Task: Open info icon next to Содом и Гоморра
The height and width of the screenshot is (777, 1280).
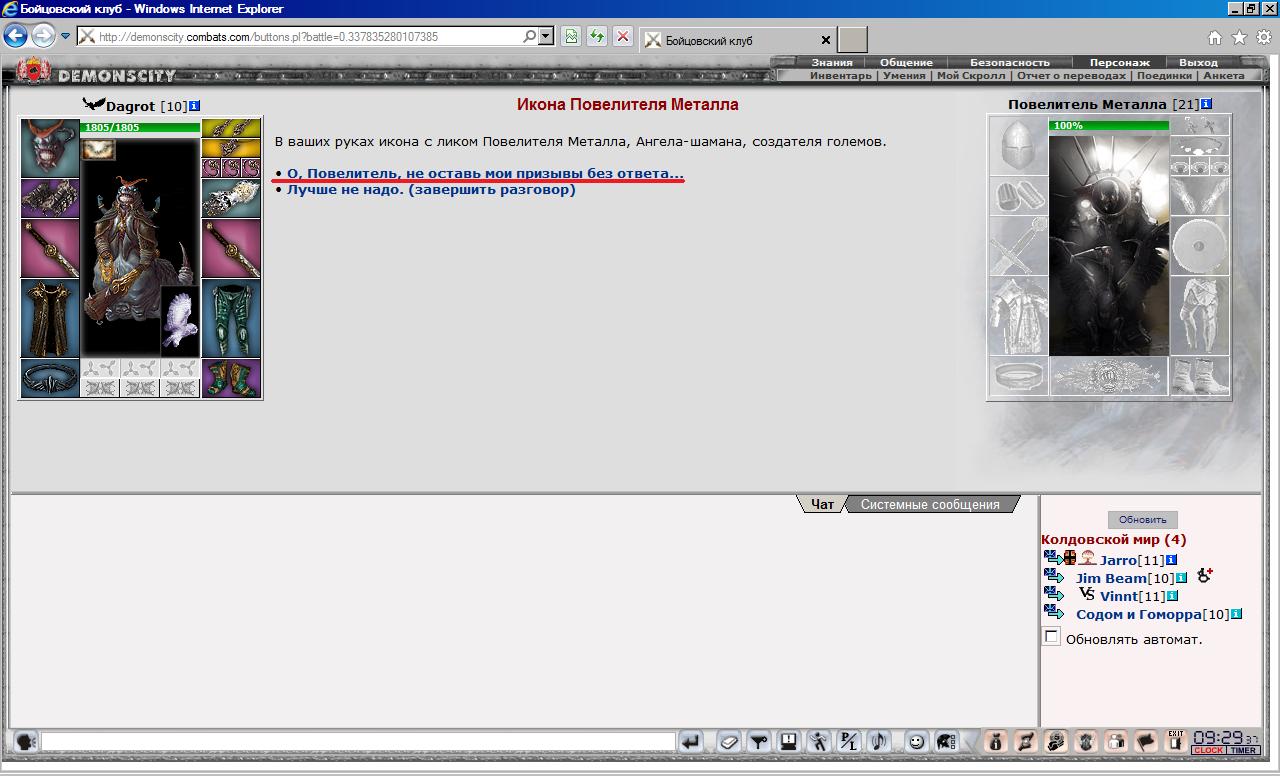Action: 1236,614
